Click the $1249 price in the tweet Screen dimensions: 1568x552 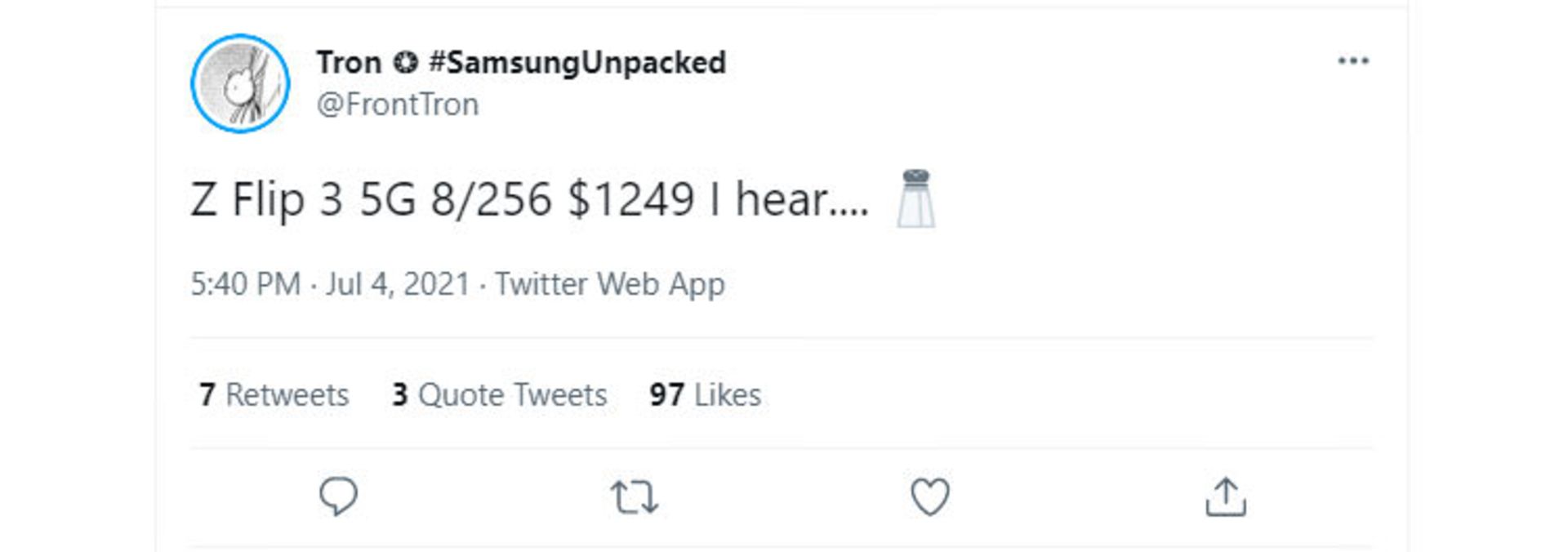(631, 199)
